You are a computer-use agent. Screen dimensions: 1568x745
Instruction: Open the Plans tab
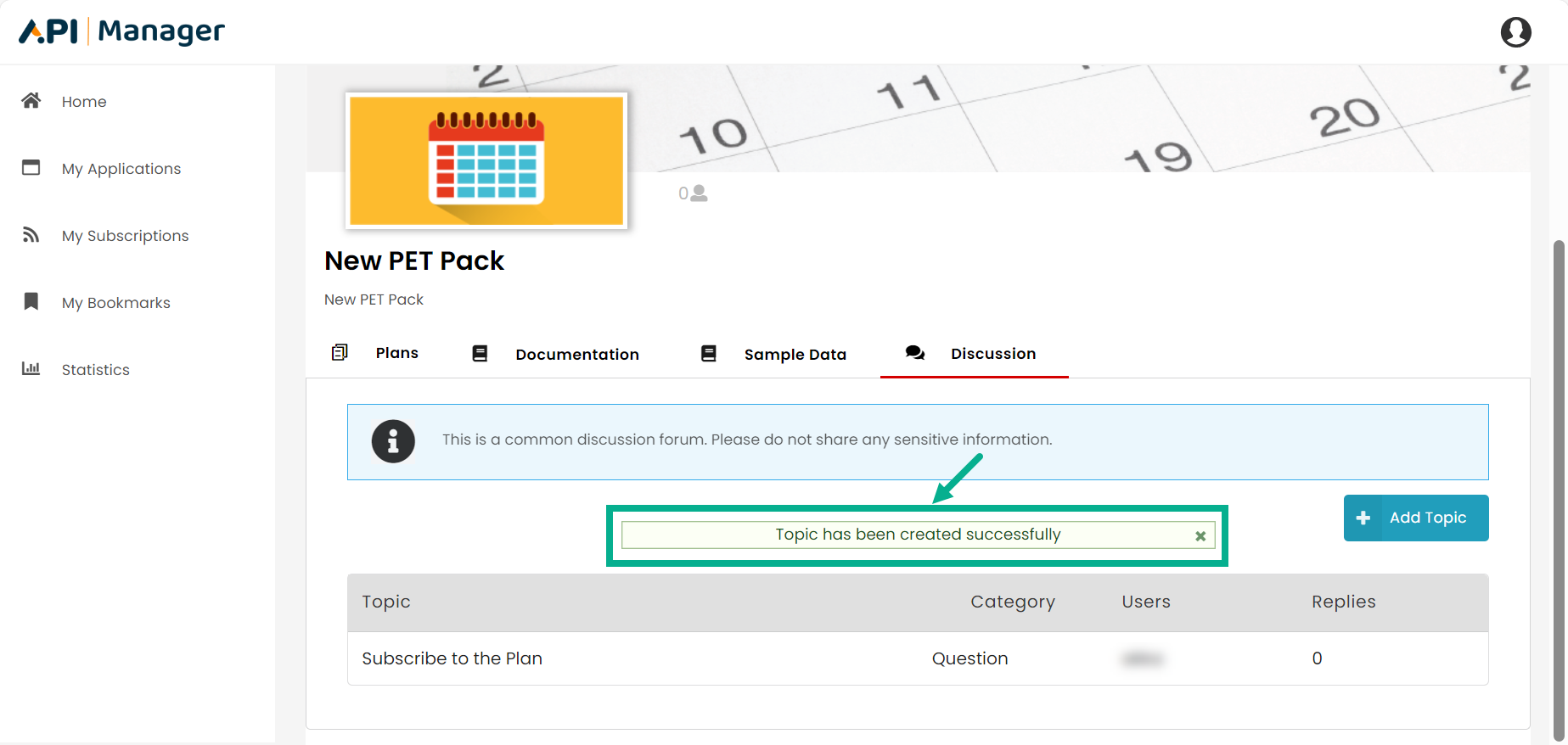tap(396, 353)
